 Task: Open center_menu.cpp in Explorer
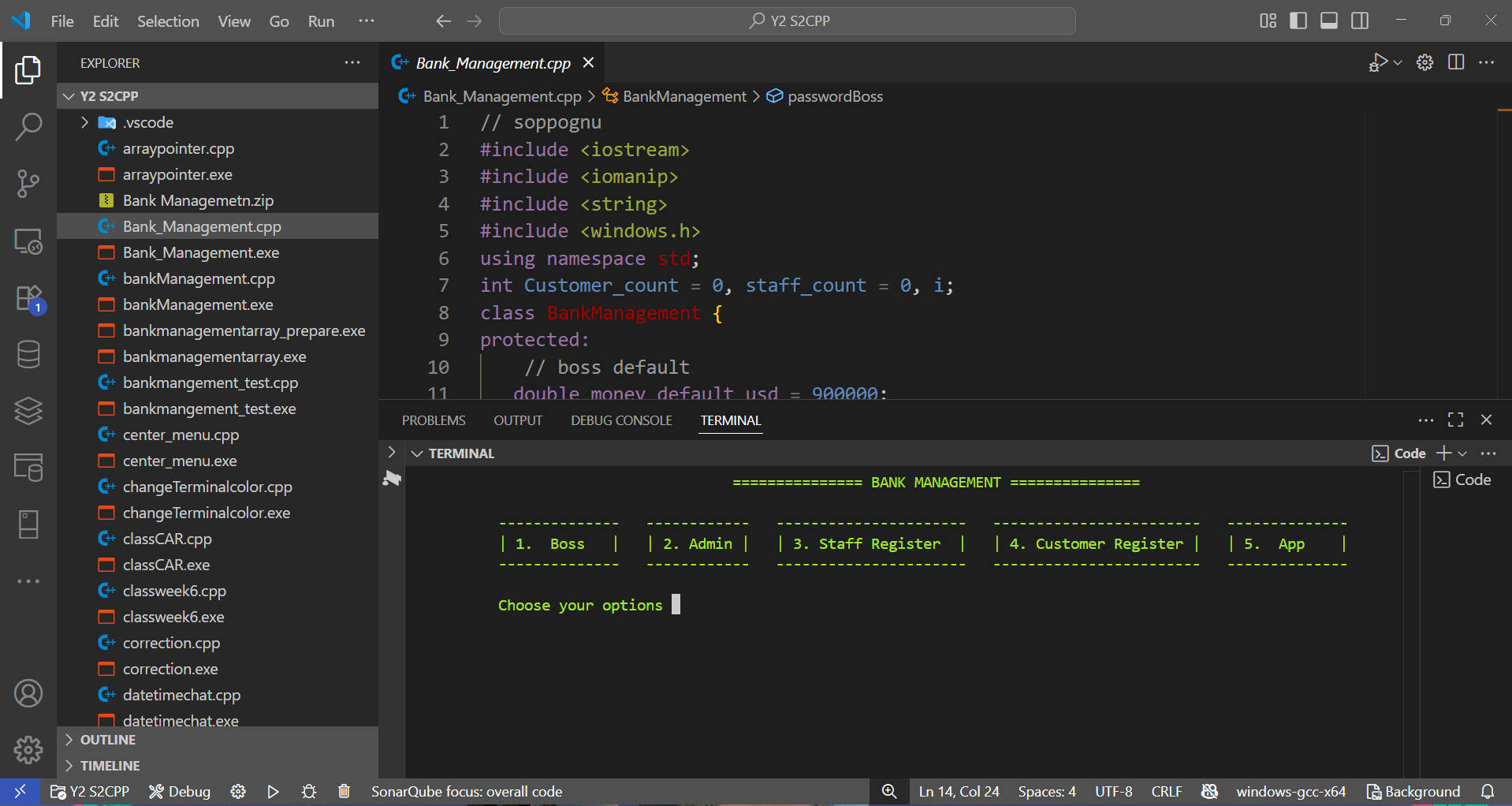181,435
